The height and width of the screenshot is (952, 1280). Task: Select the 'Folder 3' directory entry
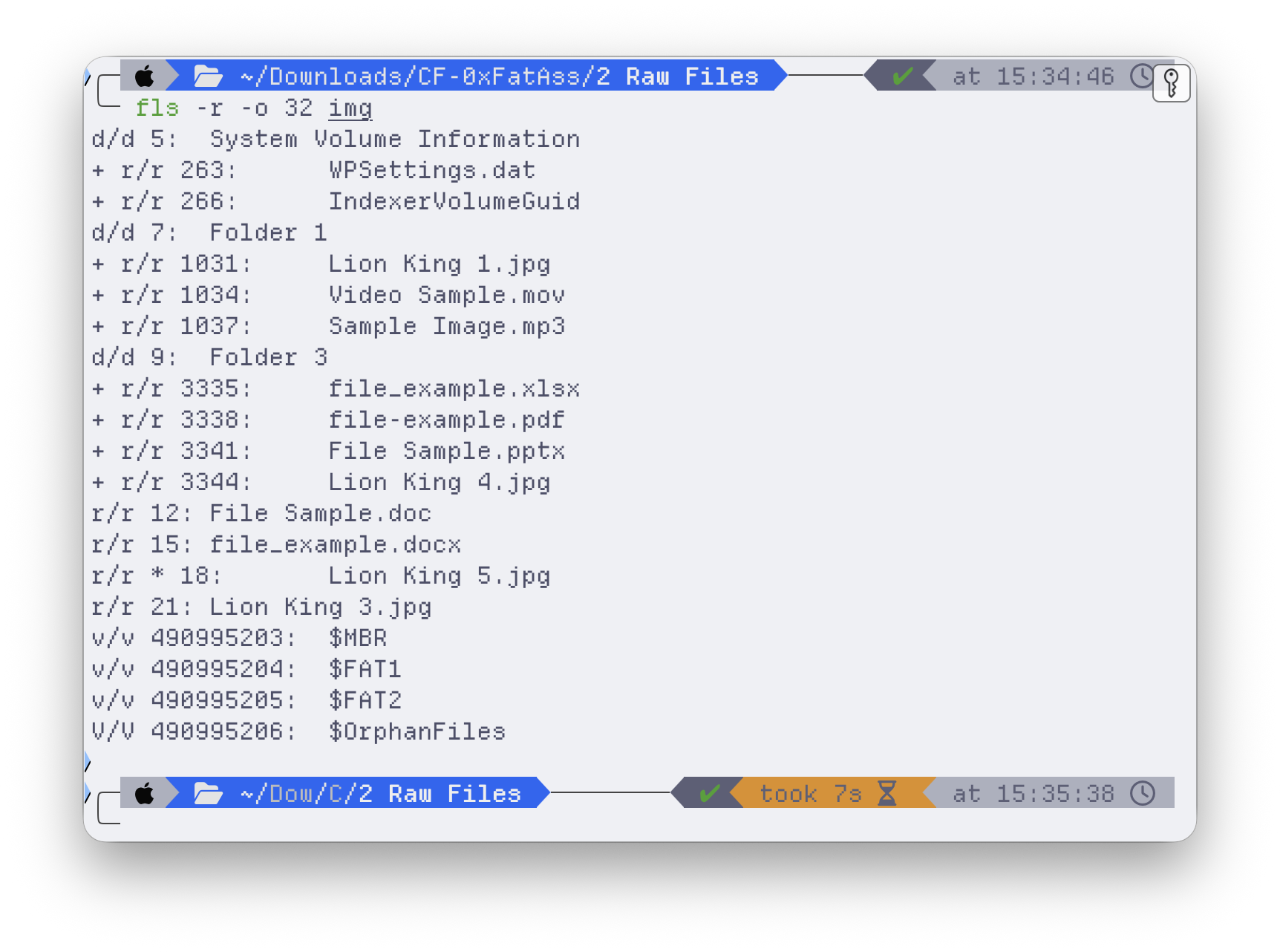pos(268,357)
